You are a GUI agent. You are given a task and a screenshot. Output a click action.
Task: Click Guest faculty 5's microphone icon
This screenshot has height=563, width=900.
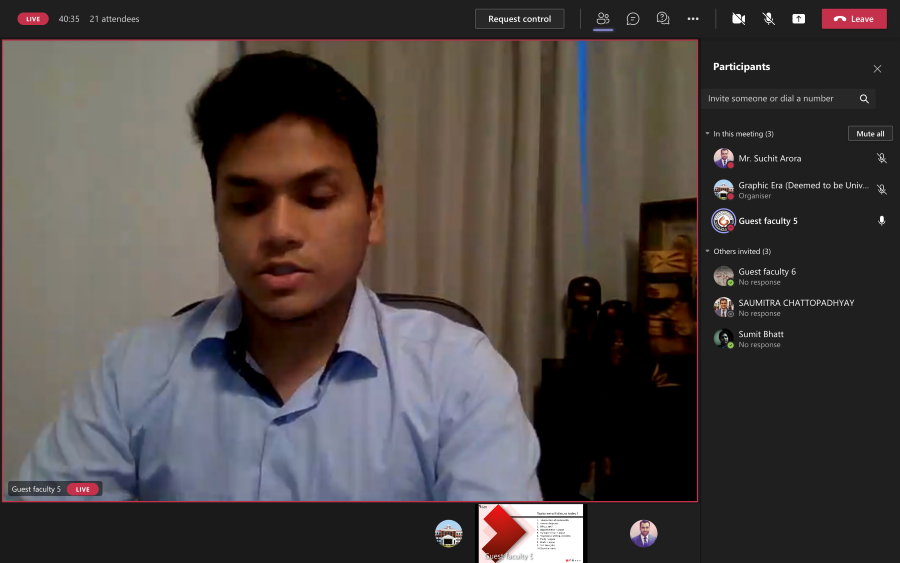[881, 221]
